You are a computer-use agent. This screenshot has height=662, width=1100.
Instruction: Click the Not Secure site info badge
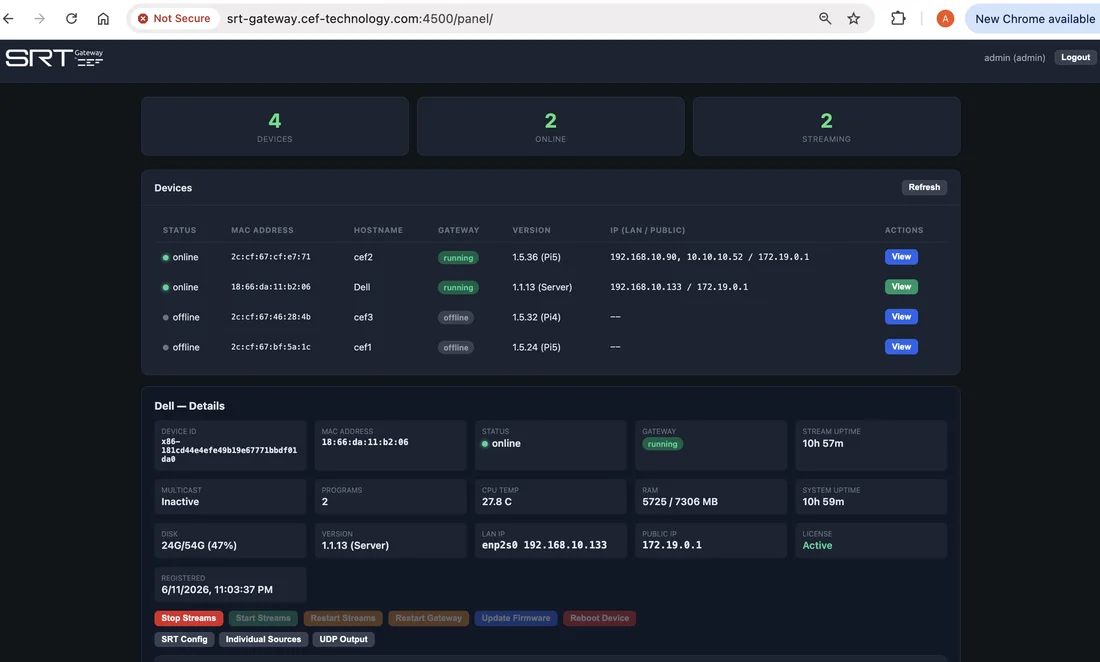[174, 19]
